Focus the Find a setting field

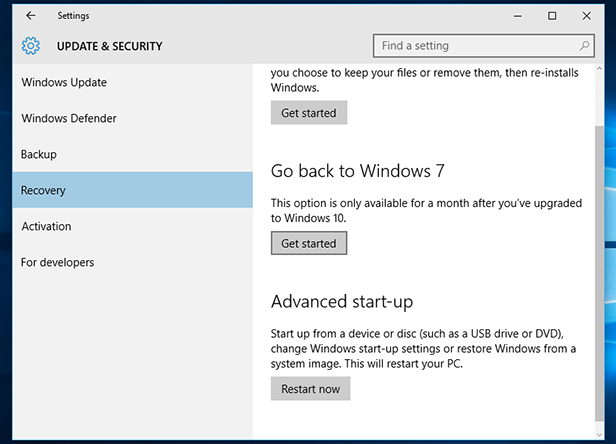point(484,46)
